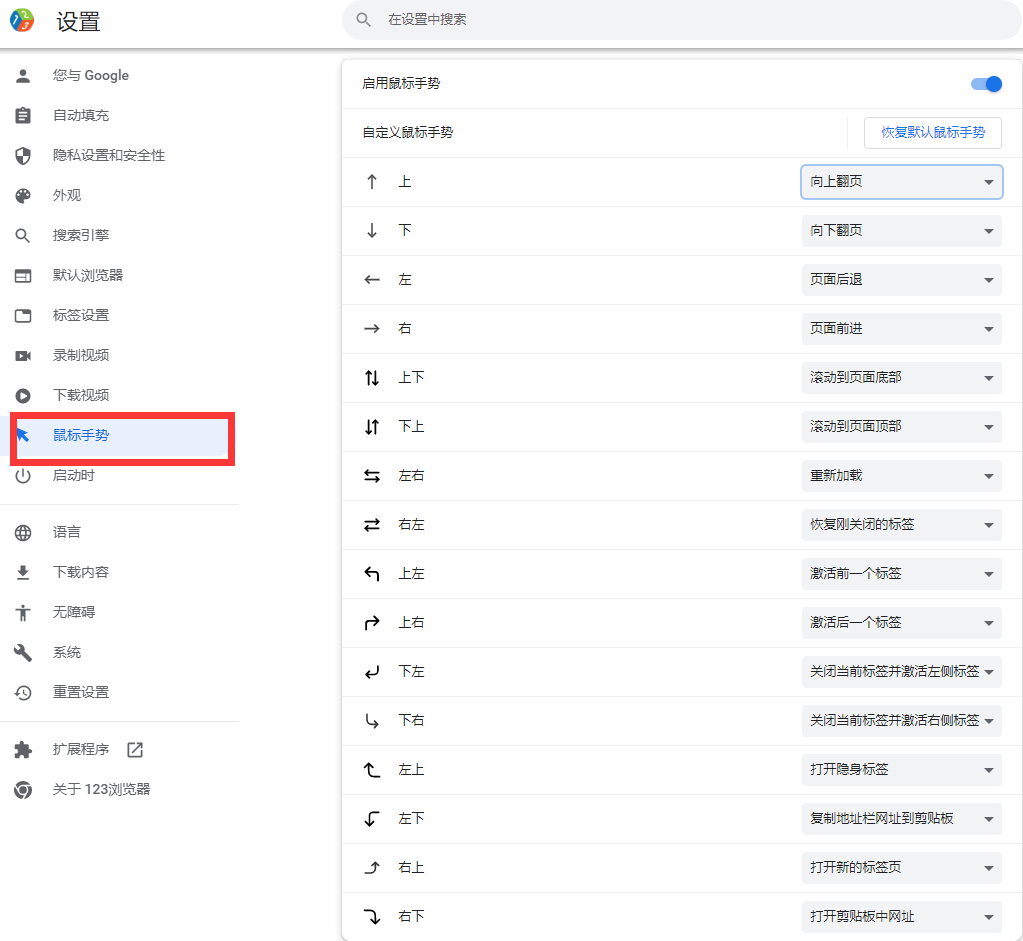Click the globe icon beside 语言
The width and height of the screenshot is (1023, 941).
pos(23,533)
